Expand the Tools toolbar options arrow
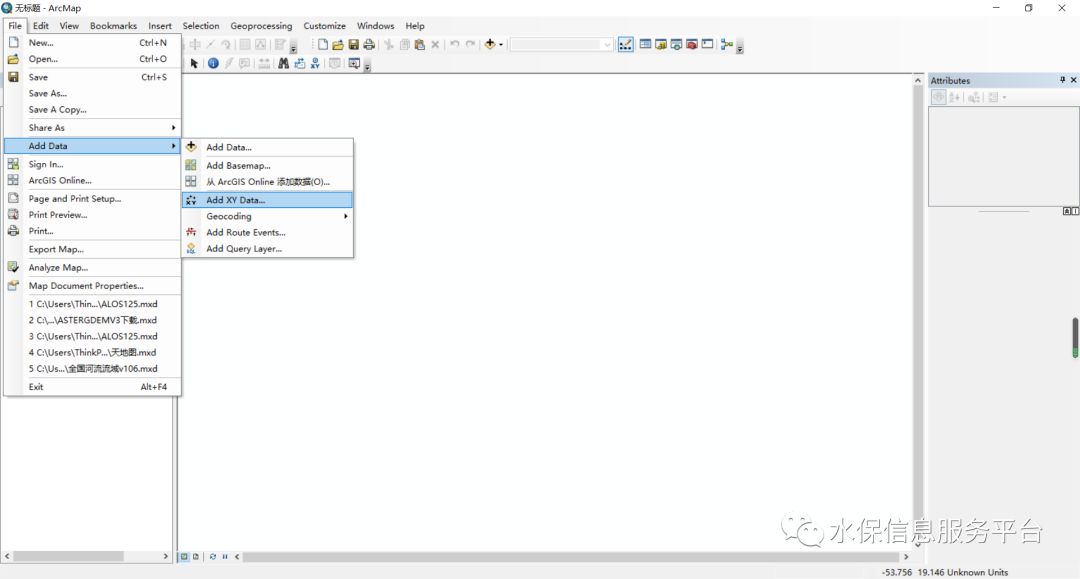The height and width of the screenshot is (579, 1080). coord(367,66)
